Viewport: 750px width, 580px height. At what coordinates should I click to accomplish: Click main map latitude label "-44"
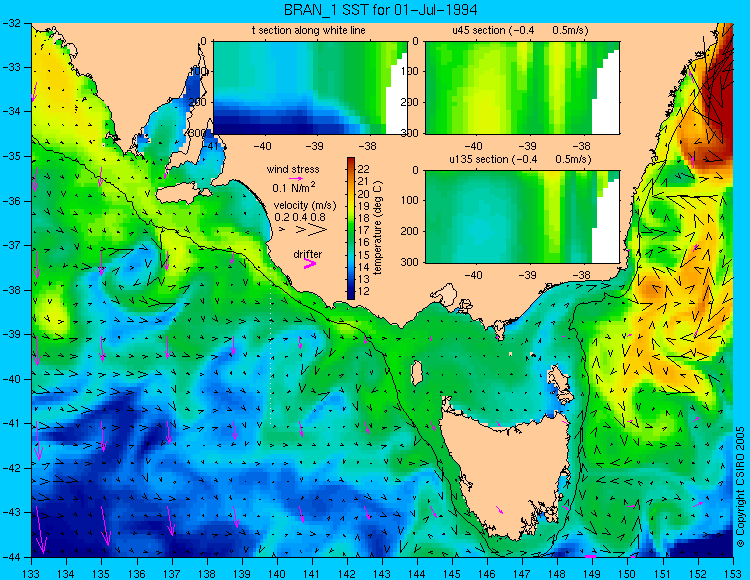point(11,557)
